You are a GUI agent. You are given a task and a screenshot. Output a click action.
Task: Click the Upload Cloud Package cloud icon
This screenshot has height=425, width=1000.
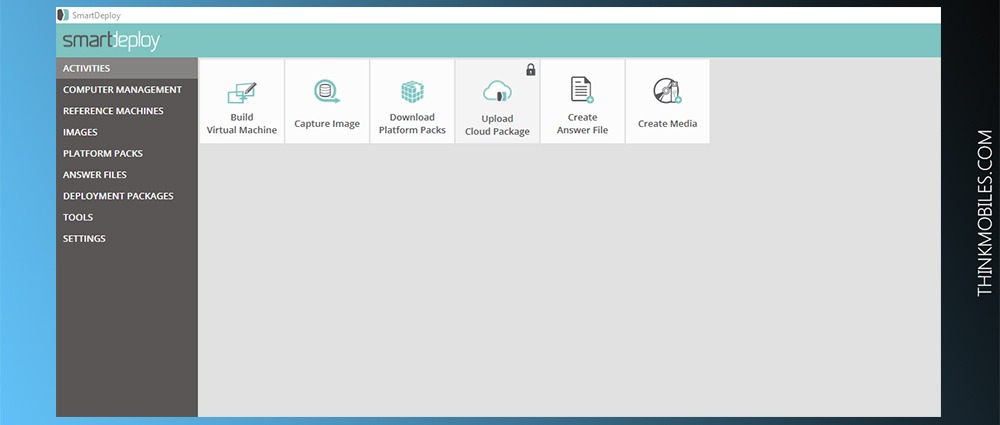pos(497,92)
